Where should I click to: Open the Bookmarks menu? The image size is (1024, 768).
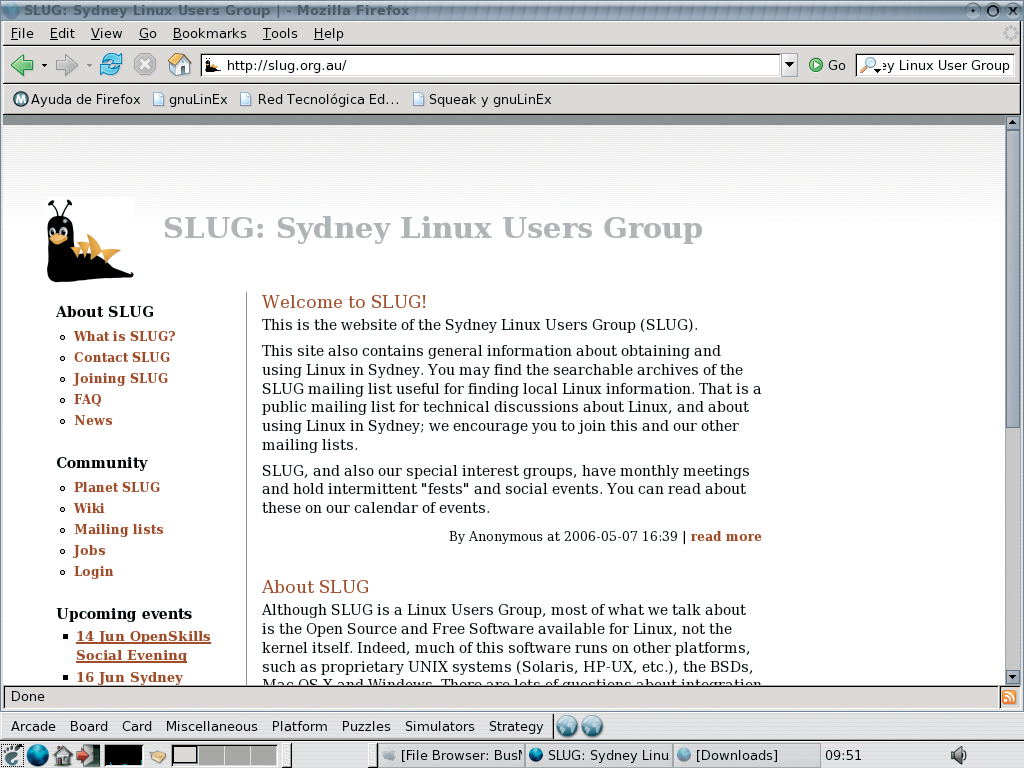[x=210, y=33]
